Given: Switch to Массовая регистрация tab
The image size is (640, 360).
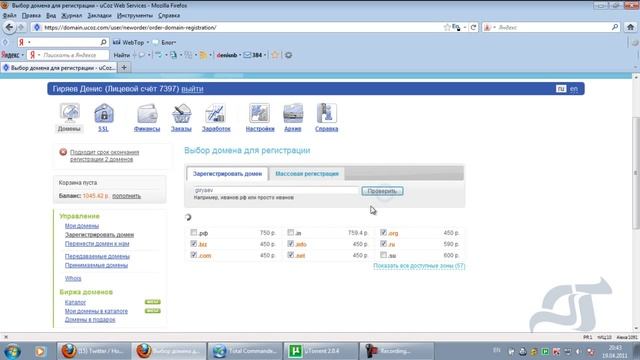Looking at the screenshot, I should pos(307,174).
